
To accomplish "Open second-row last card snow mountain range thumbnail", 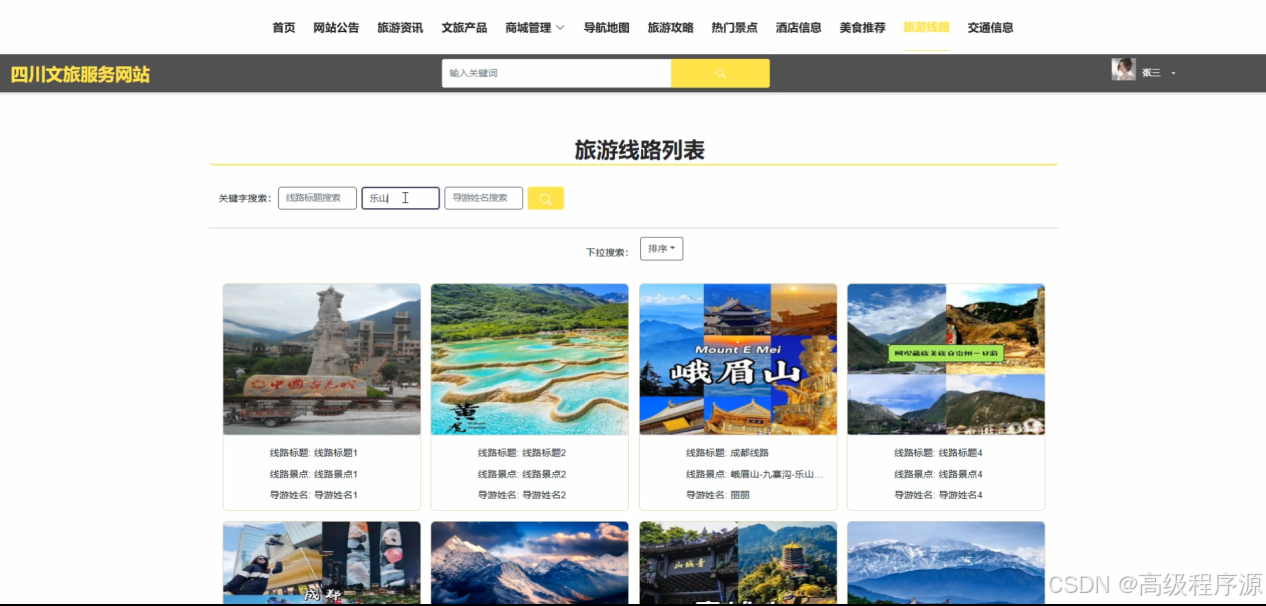I will coord(946,562).
